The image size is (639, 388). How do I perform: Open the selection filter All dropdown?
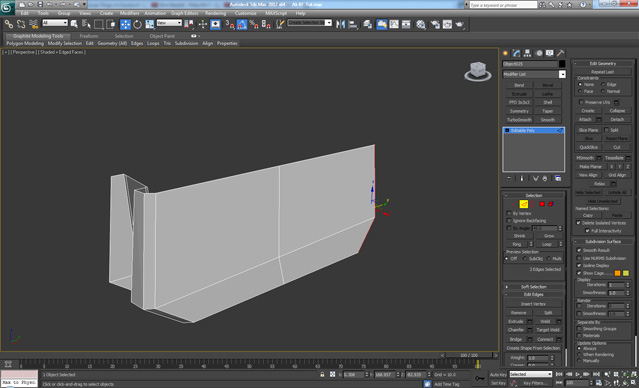point(55,23)
